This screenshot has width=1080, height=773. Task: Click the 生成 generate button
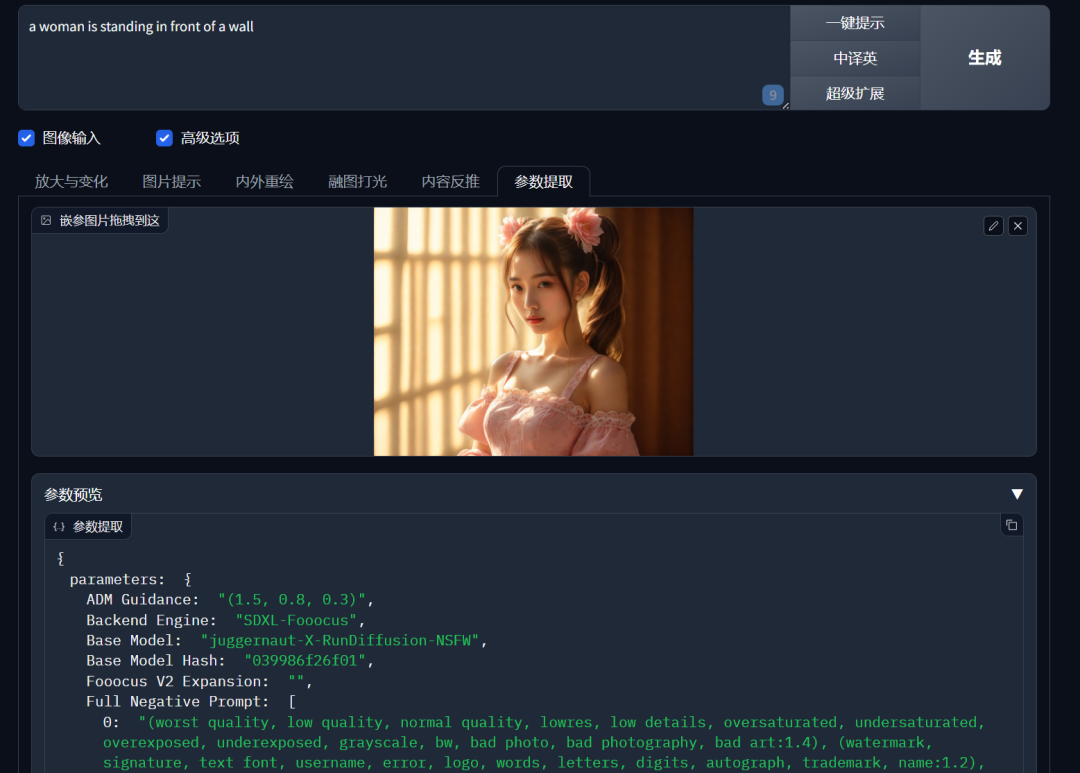coord(985,58)
